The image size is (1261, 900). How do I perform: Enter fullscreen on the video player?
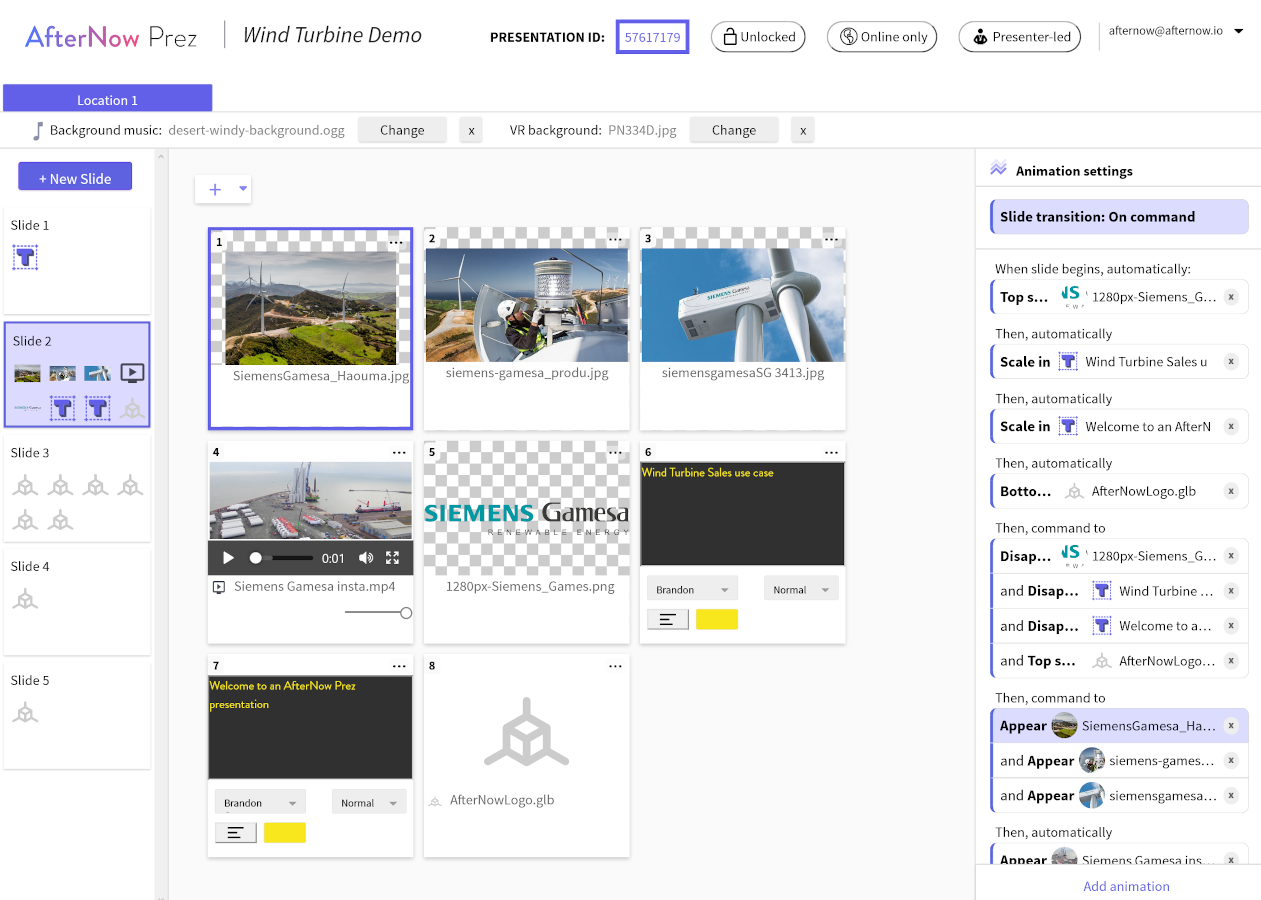point(393,558)
